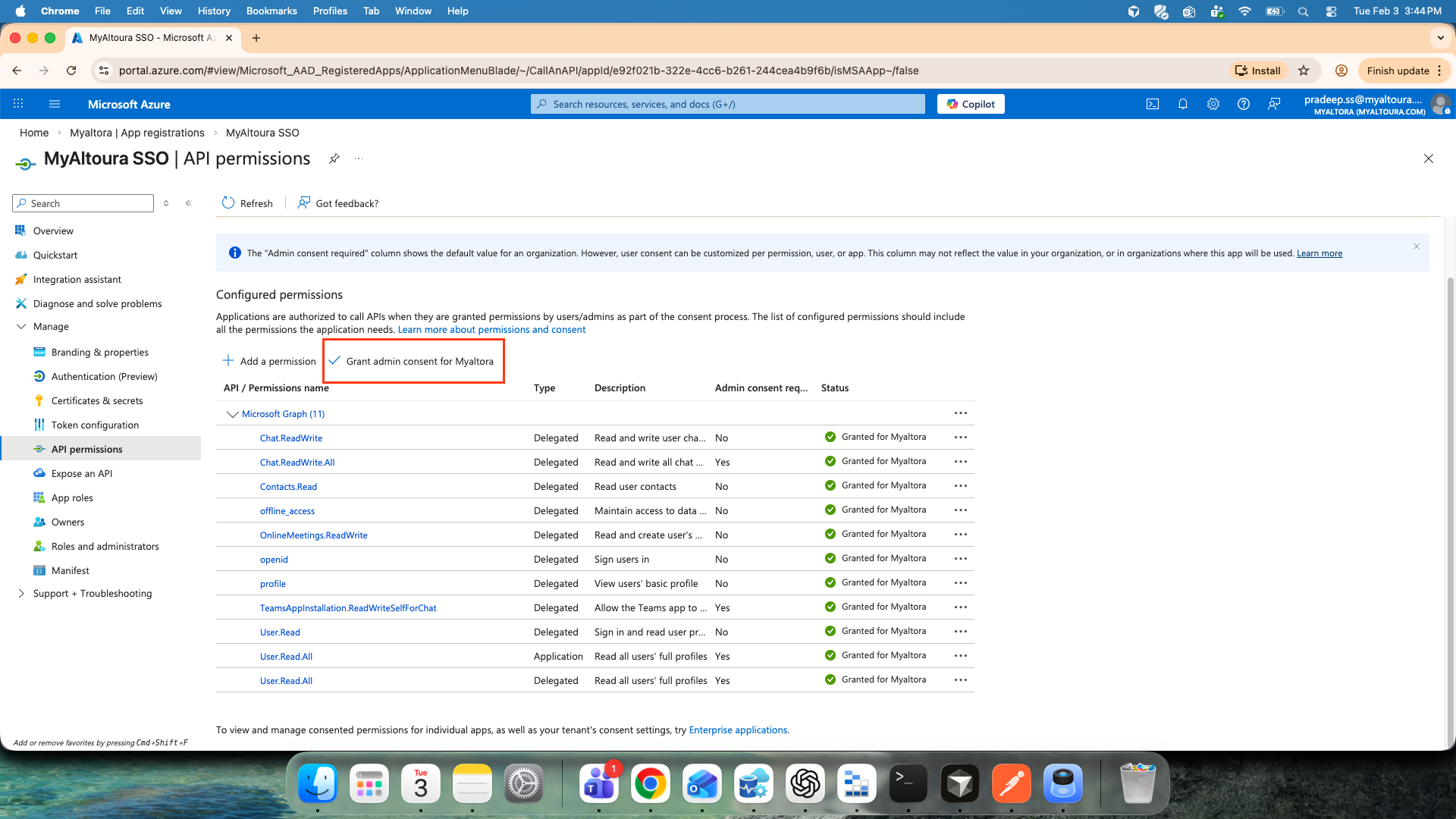Pin the API permissions blade
The width and height of the screenshot is (1456, 819).
pyautogui.click(x=334, y=158)
